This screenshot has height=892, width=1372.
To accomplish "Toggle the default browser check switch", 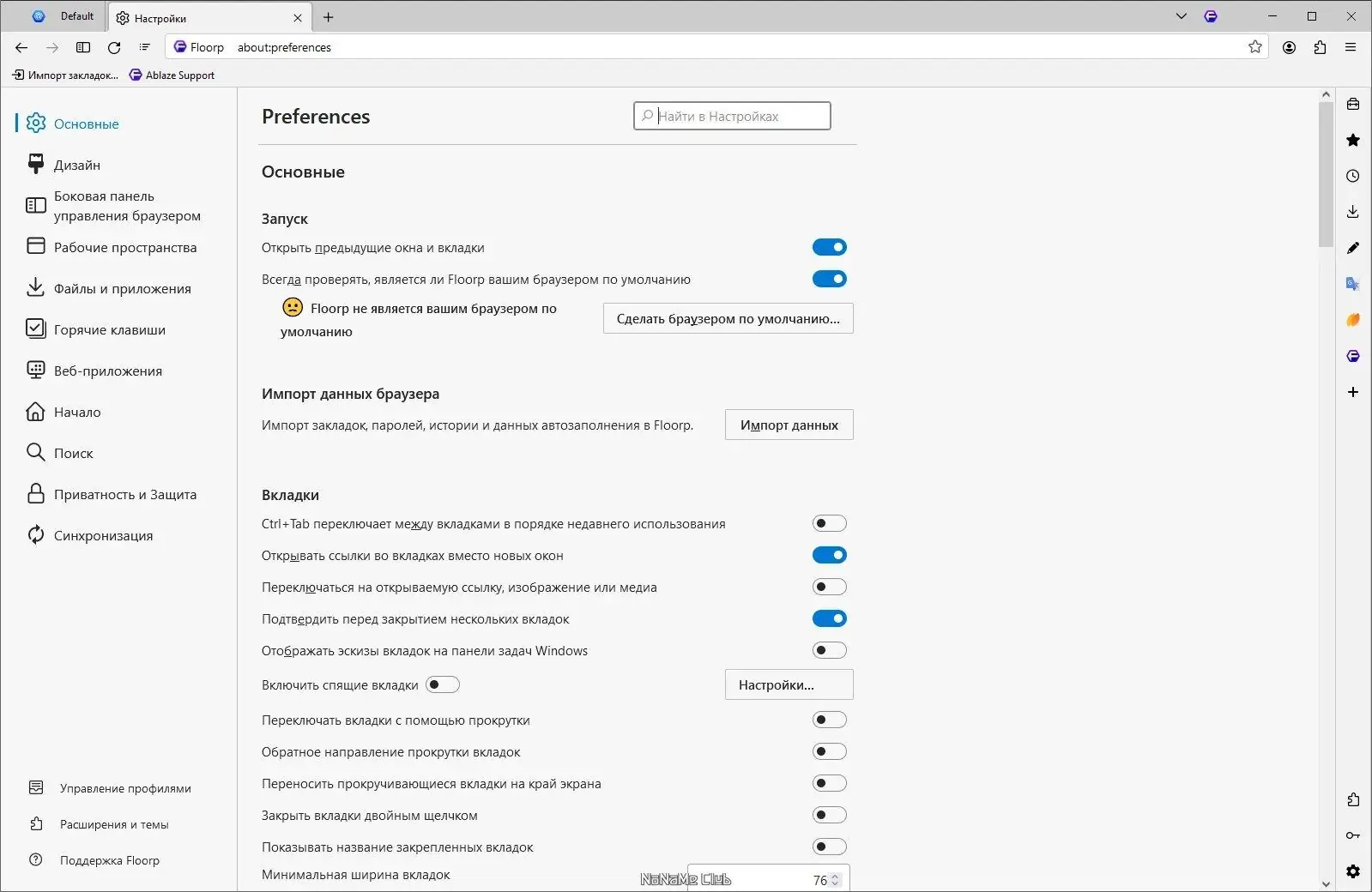I will pyautogui.click(x=830, y=280).
